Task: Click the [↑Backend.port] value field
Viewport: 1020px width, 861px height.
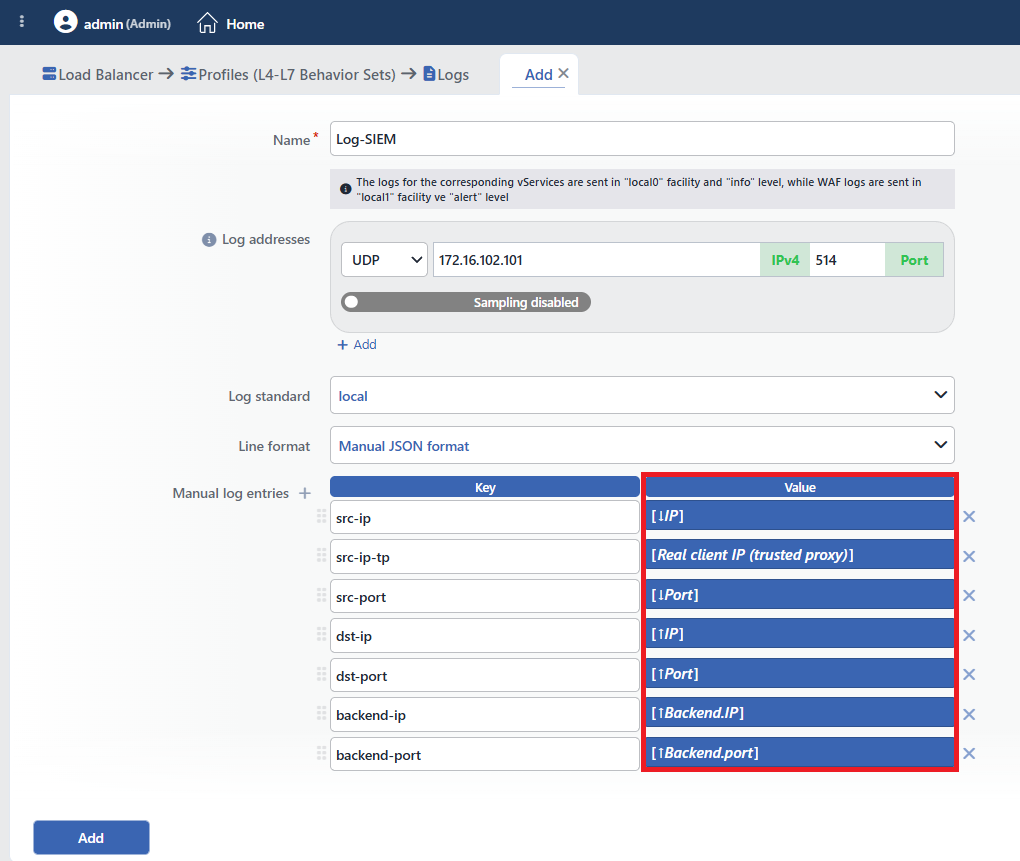Action: tap(799, 752)
